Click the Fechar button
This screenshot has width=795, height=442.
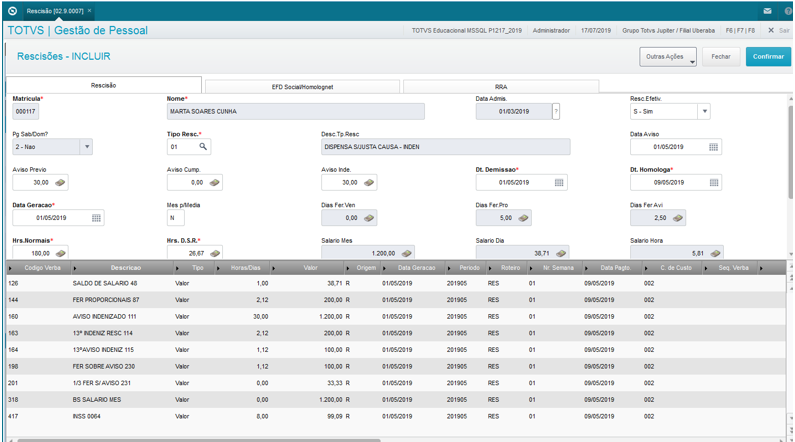click(x=721, y=57)
